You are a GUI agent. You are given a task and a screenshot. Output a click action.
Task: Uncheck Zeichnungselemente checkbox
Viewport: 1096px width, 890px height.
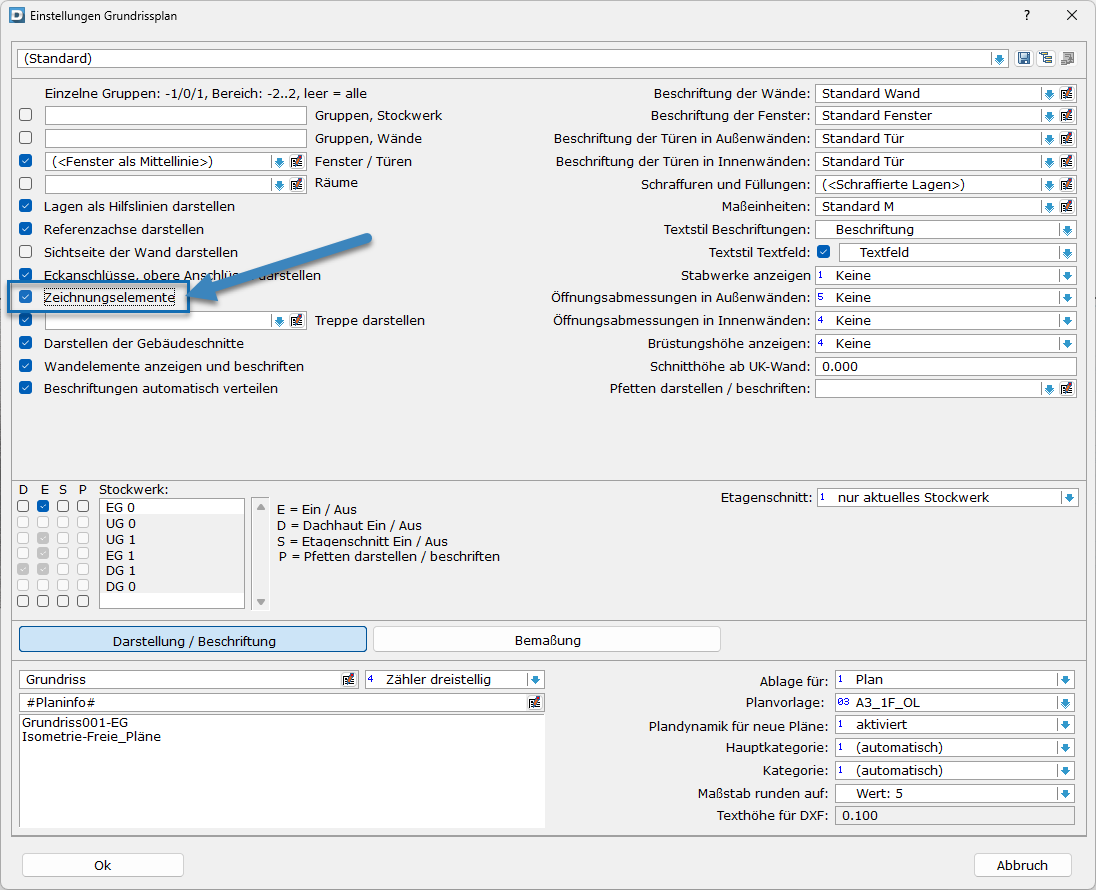[26, 297]
